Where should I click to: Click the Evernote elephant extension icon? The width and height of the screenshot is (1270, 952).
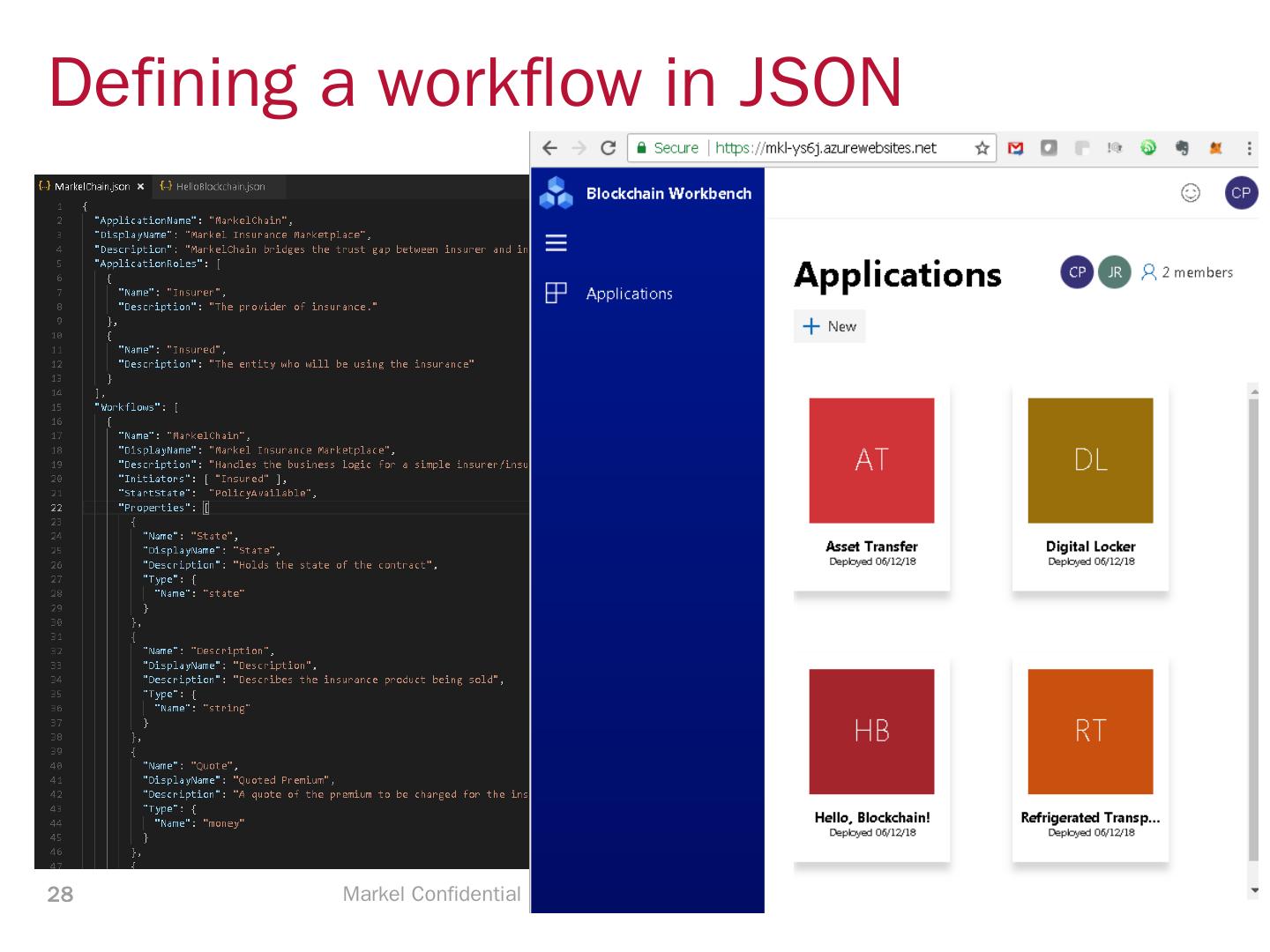point(1182,148)
